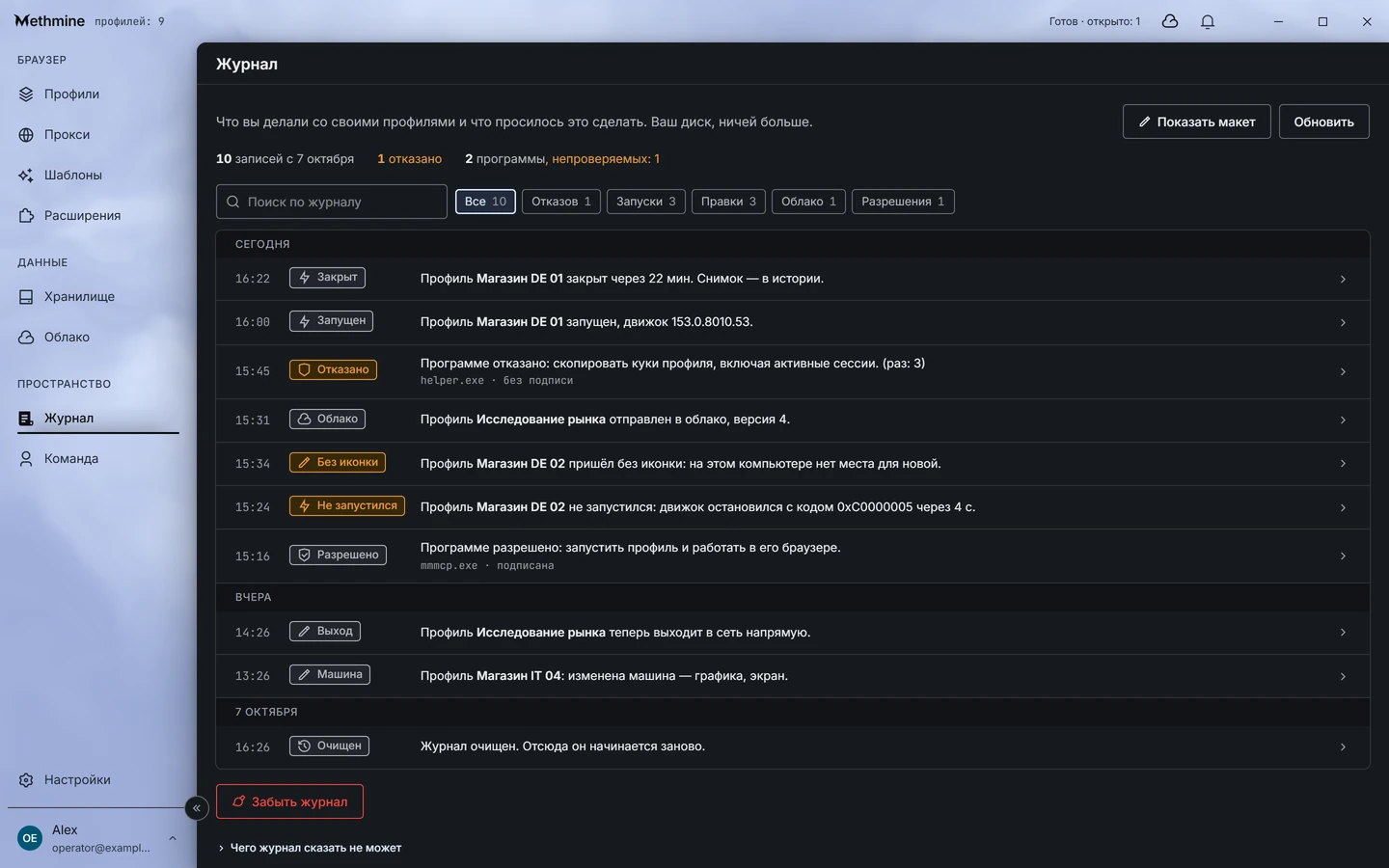This screenshot has height=868, width=1389.
Task: Click the непроверяемых: 1 link
Action: click(x=606, y=159)
